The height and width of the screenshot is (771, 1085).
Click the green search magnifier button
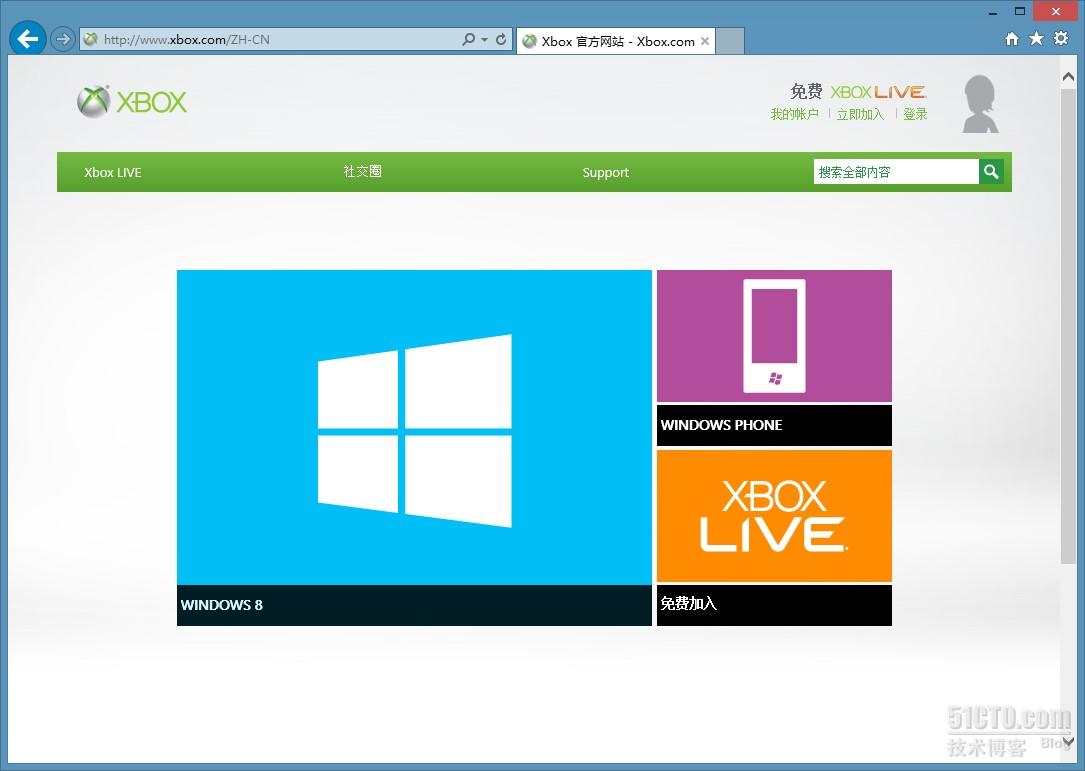[991, 172]
